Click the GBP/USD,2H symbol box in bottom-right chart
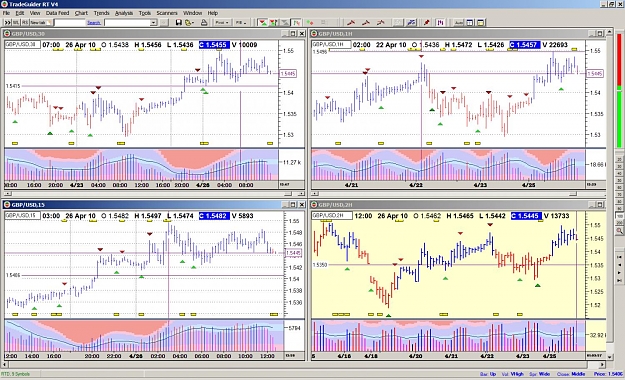This screenshot has width=625, height=380. 332,215
